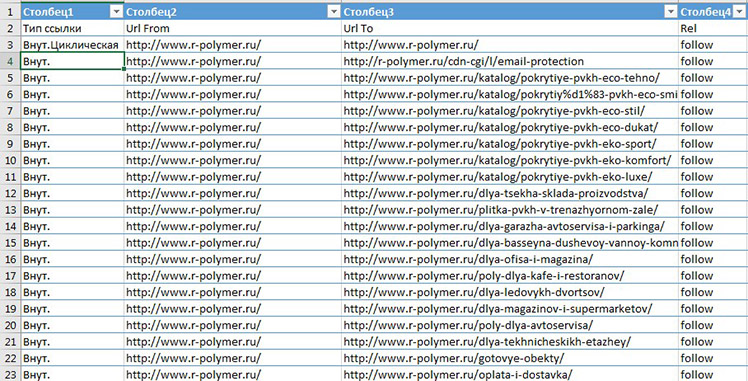Screen dimensions: 748x381
Task: Click the pokrytiye-pvkh-eco-tehno URL cell
Action: [x=510, y=78]
